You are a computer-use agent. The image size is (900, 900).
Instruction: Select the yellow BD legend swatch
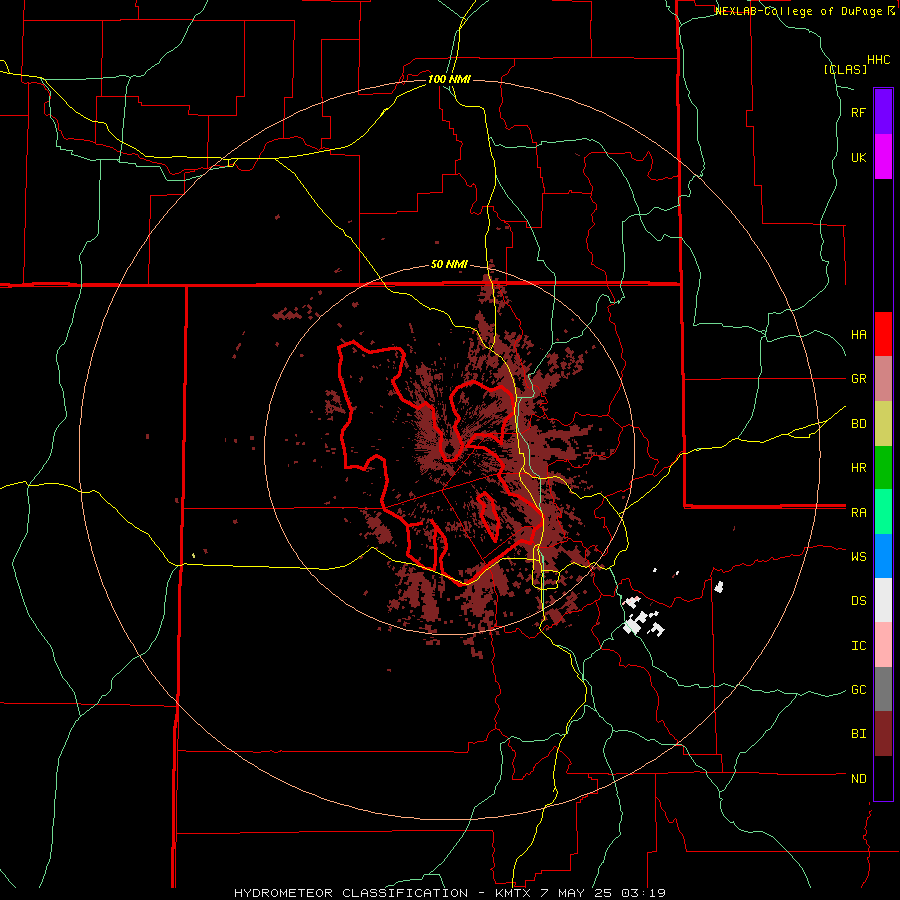click(x=883, y=424)
